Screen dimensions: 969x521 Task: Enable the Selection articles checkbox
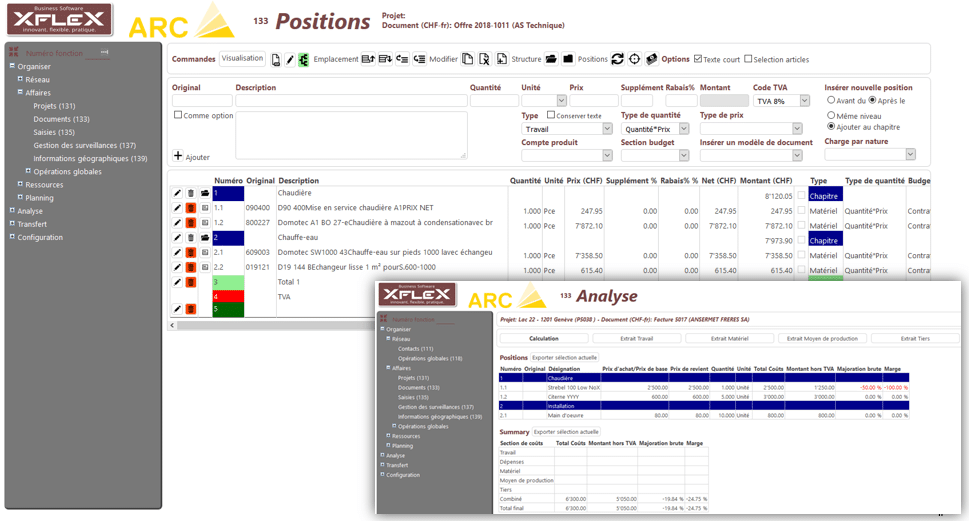748,59
